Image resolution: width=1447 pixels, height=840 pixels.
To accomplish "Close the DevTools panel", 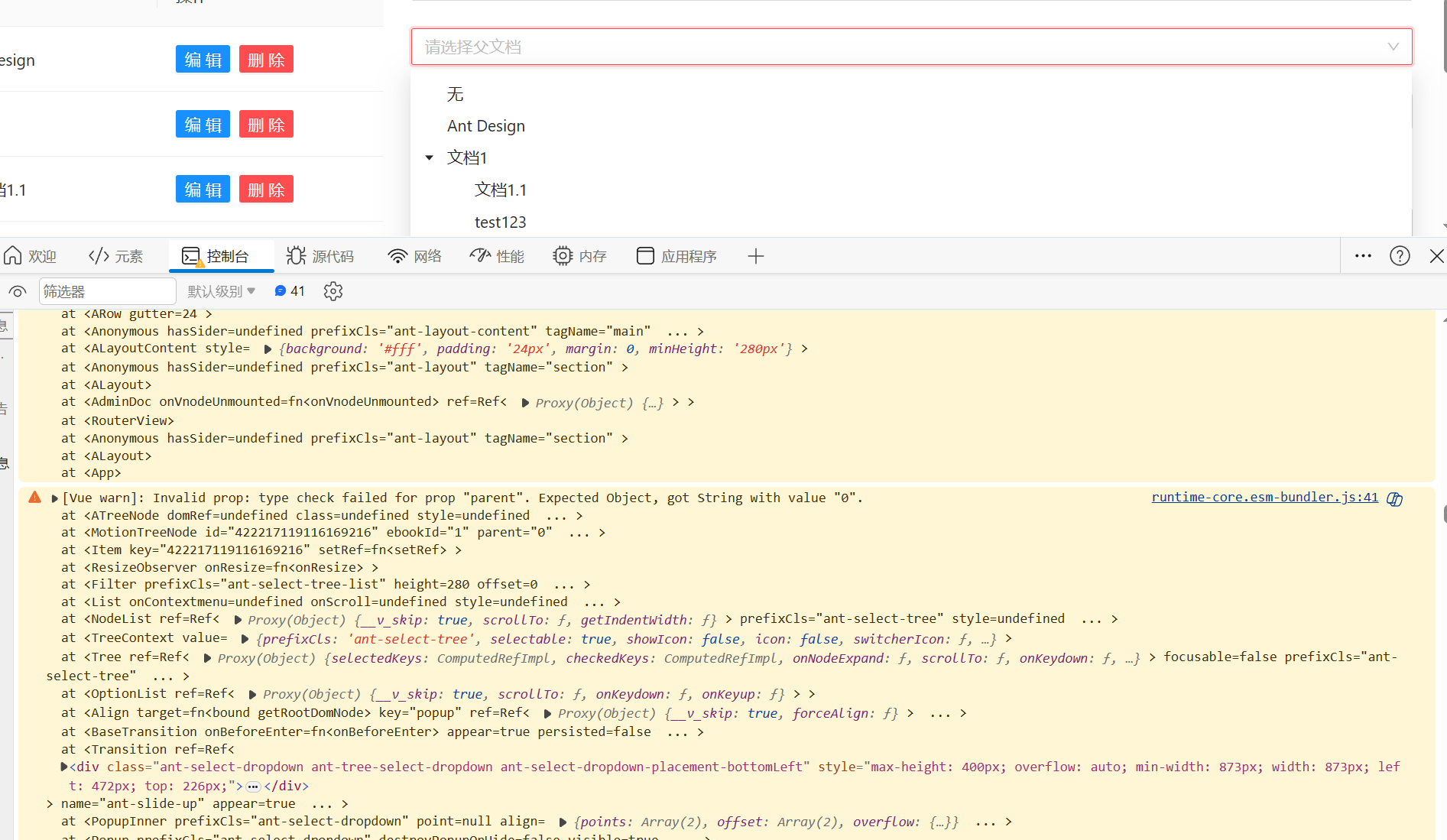I will pos(1436,256).
